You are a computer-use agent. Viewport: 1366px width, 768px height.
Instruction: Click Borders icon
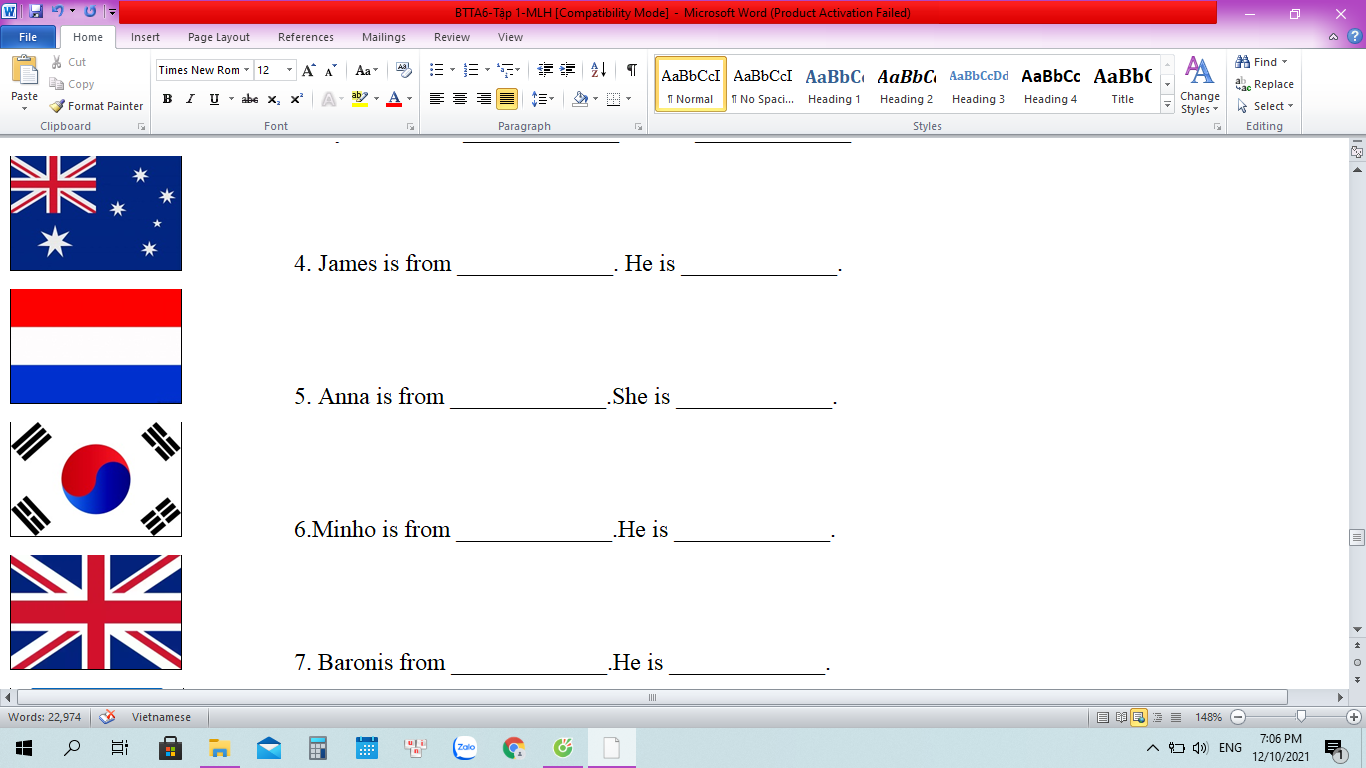pyautogui.click(x=613, y=99)
